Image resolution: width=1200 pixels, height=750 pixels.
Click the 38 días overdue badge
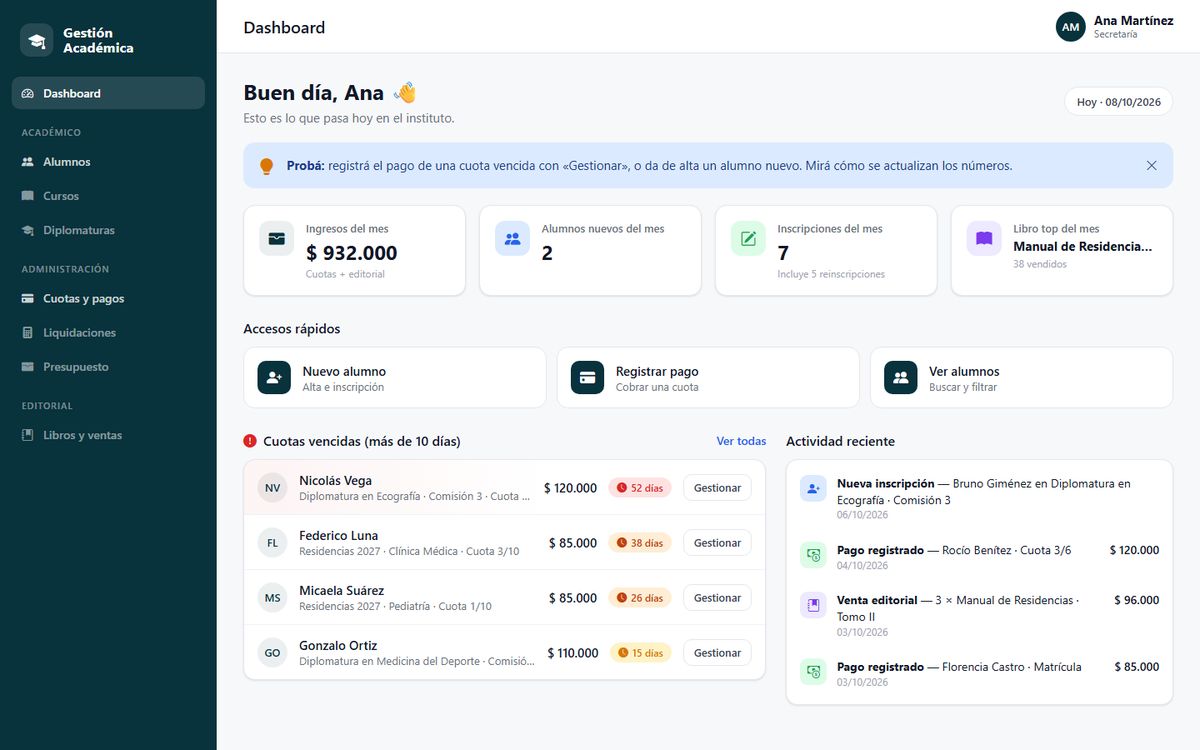[x=640, y=543]
